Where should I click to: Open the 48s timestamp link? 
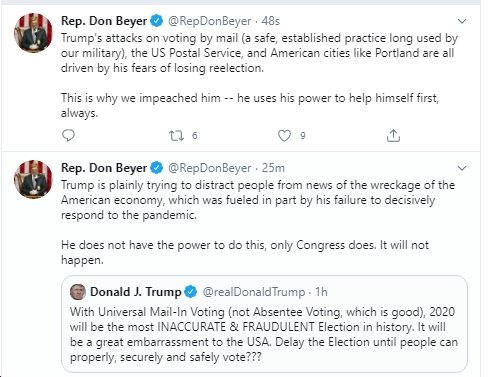point(270,21)
